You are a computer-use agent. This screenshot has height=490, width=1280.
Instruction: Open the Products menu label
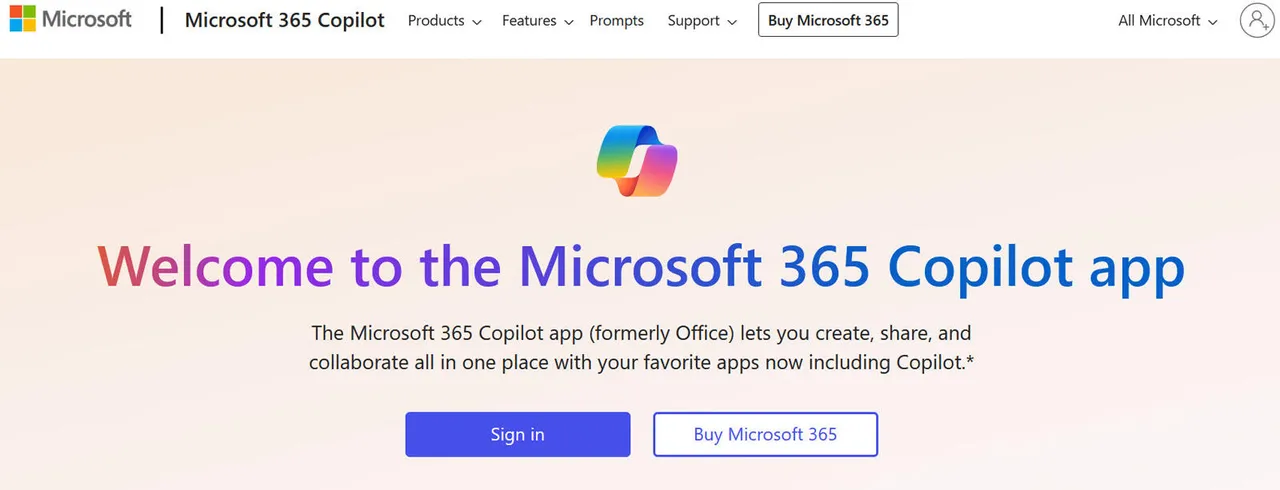click(x=436, y=20)
